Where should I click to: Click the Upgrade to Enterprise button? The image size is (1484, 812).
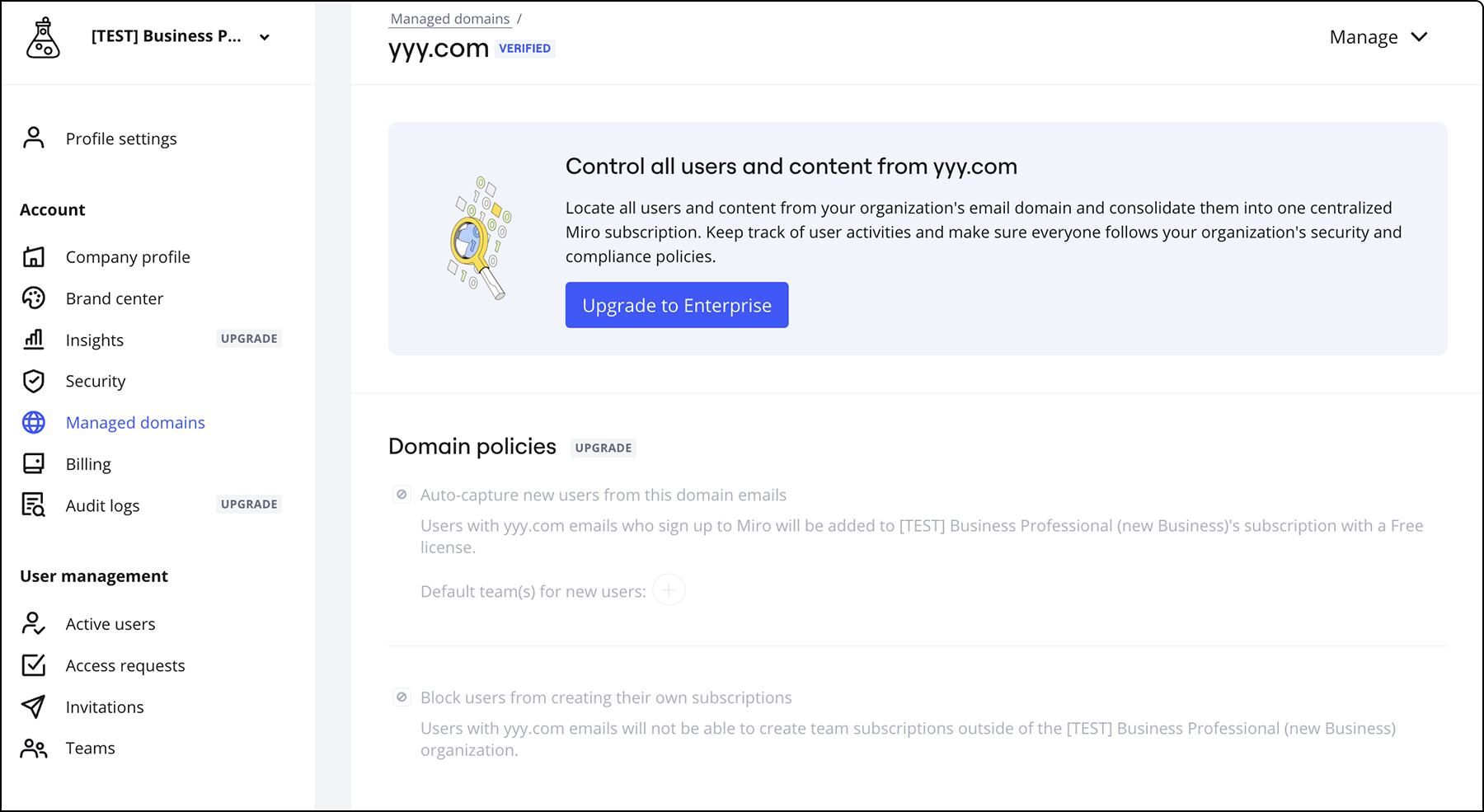click(x=676, y=305)
